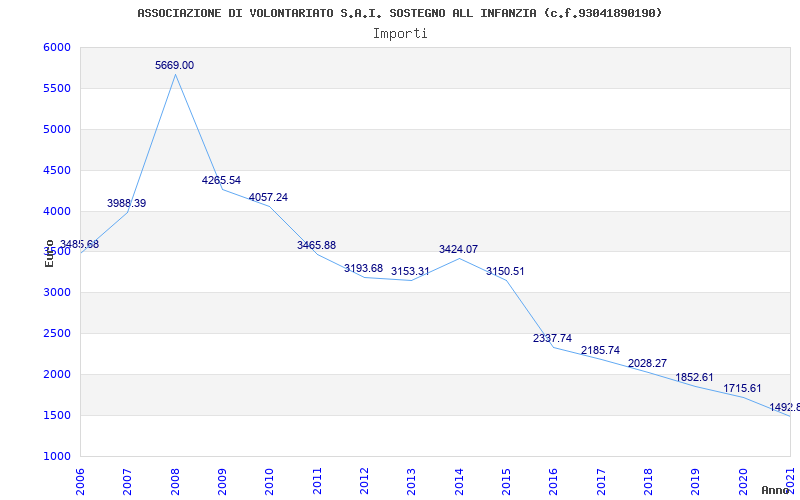Viewport: 800px width, 500px height.
Task: Click the 2015 x-axis year label
Action: tap(506, 482)
